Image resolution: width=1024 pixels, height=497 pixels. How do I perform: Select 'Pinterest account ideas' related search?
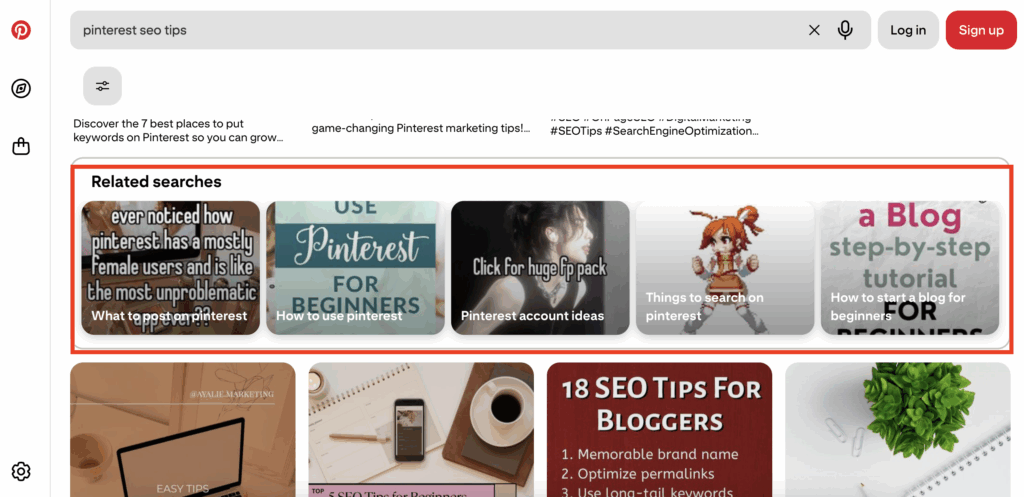tap(540, 268)
